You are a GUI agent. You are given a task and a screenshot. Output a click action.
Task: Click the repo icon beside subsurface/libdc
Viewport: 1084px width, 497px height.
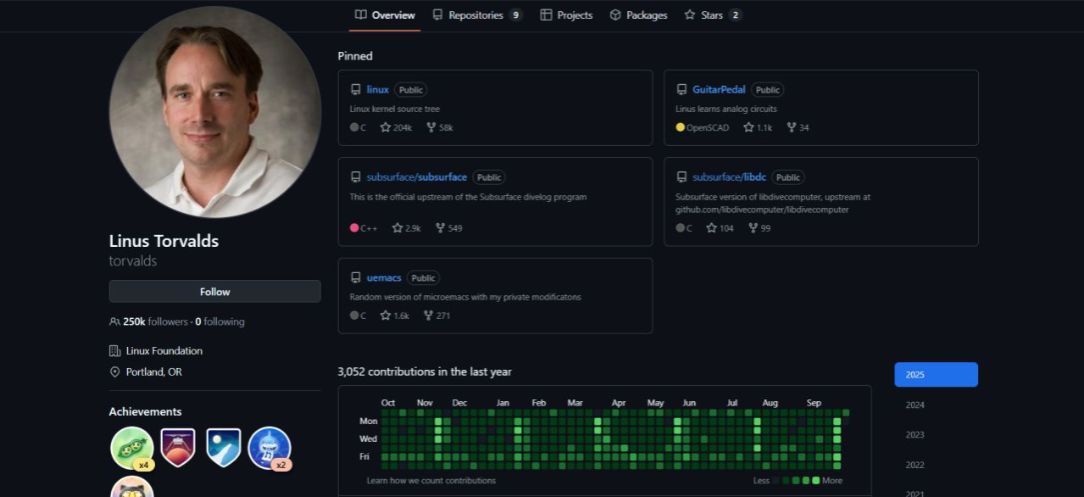(682, 178)
